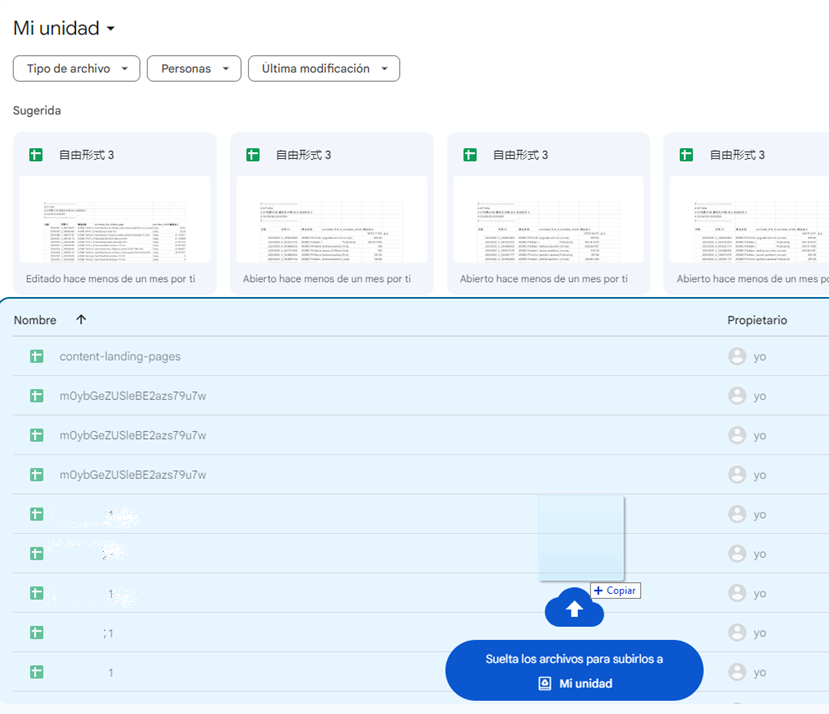Select the content-landing-pages file name
Screen dimensions: 829x714
tap(120, 356)
